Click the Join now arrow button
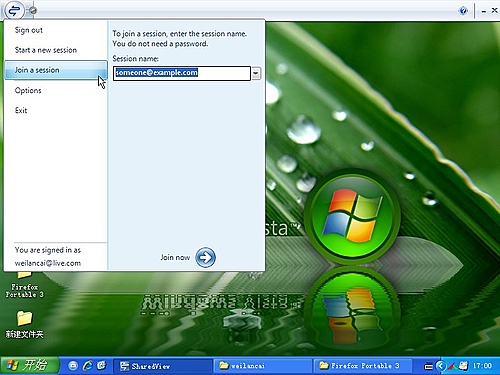The height and width of the screenshot is (375, 500). 205,257
